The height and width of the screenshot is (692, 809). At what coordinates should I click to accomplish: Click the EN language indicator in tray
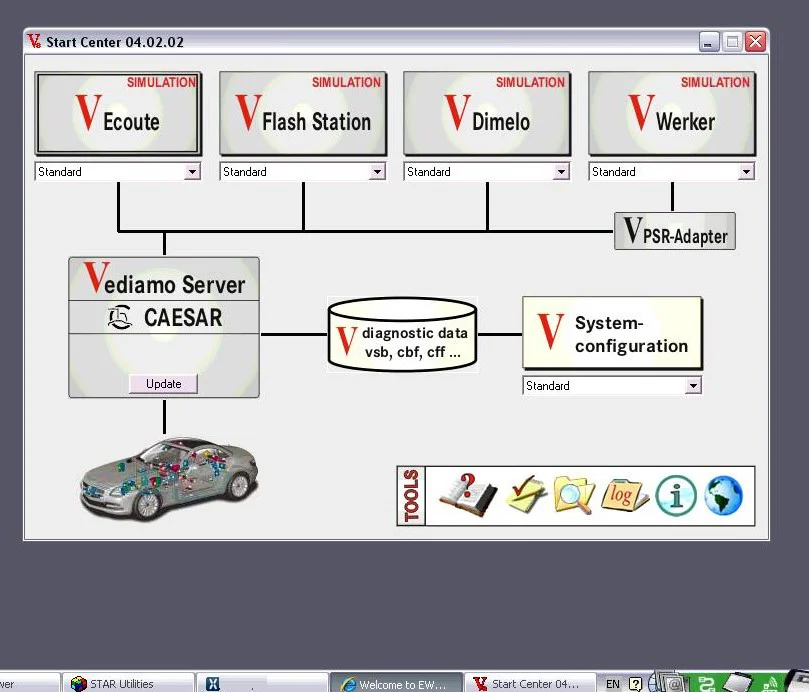point(612,684)
